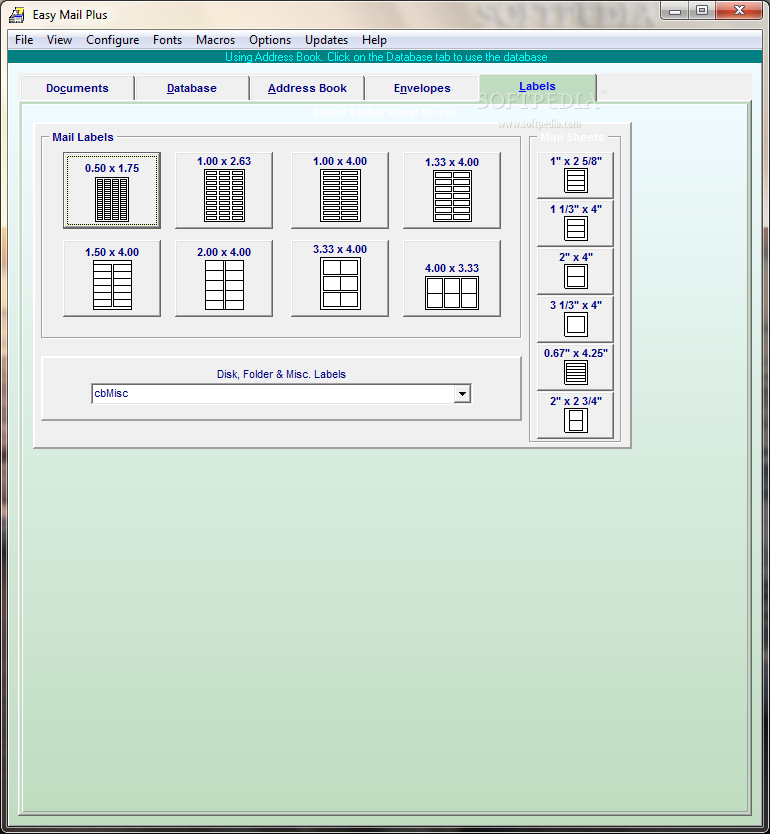Pick the 3.33 x 4.00 label sheet
This screenshot has width=770, height=834.
[340, 278]
